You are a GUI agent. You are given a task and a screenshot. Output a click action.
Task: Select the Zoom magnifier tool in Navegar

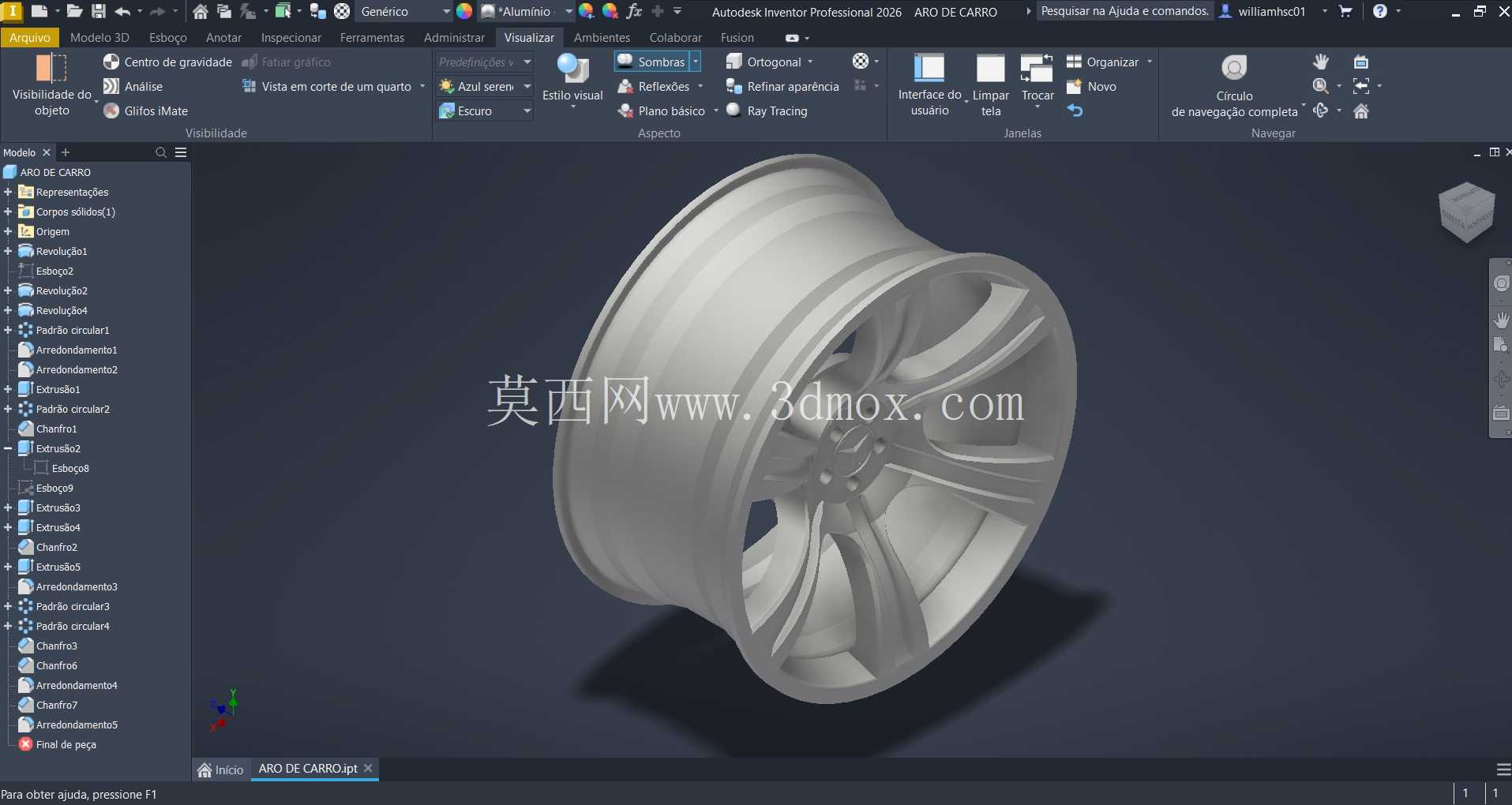click(1320, 86)
